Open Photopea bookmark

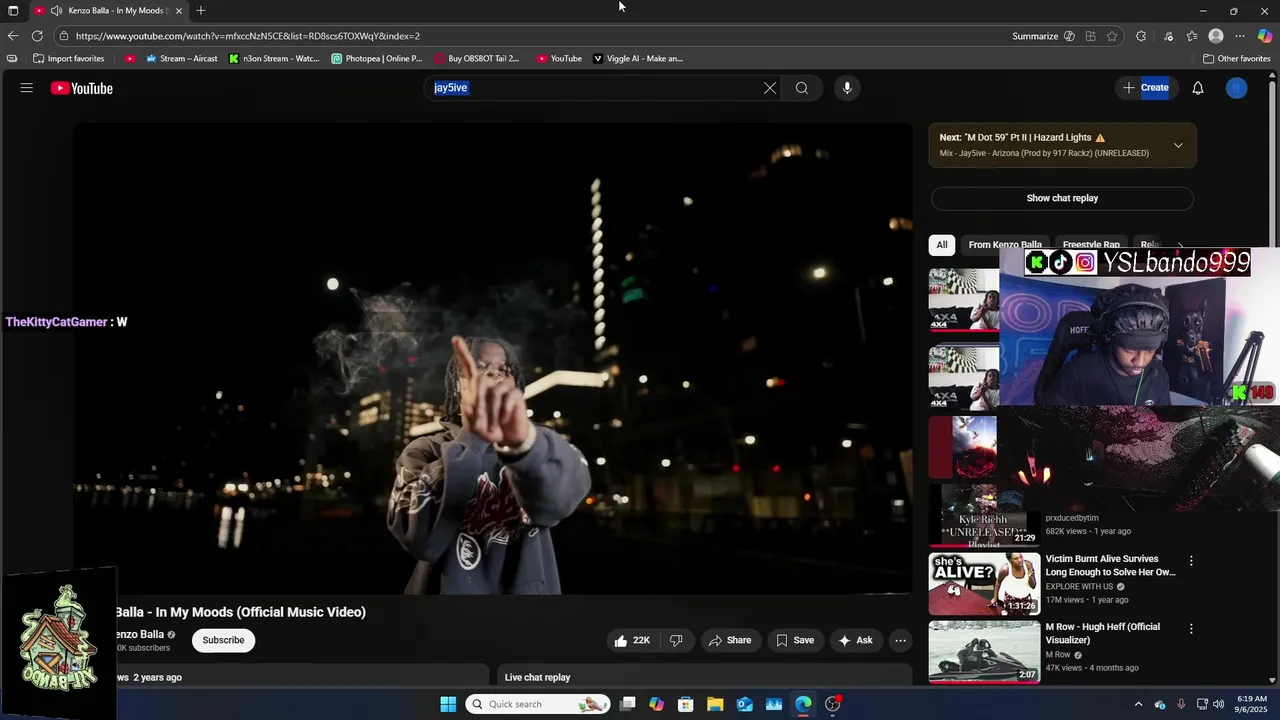(377, 58)
